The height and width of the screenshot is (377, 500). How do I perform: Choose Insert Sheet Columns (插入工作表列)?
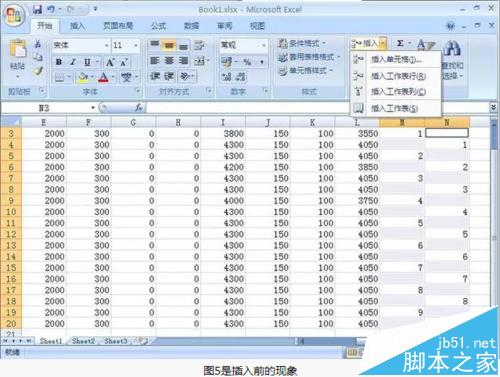(x=396, y=92)
